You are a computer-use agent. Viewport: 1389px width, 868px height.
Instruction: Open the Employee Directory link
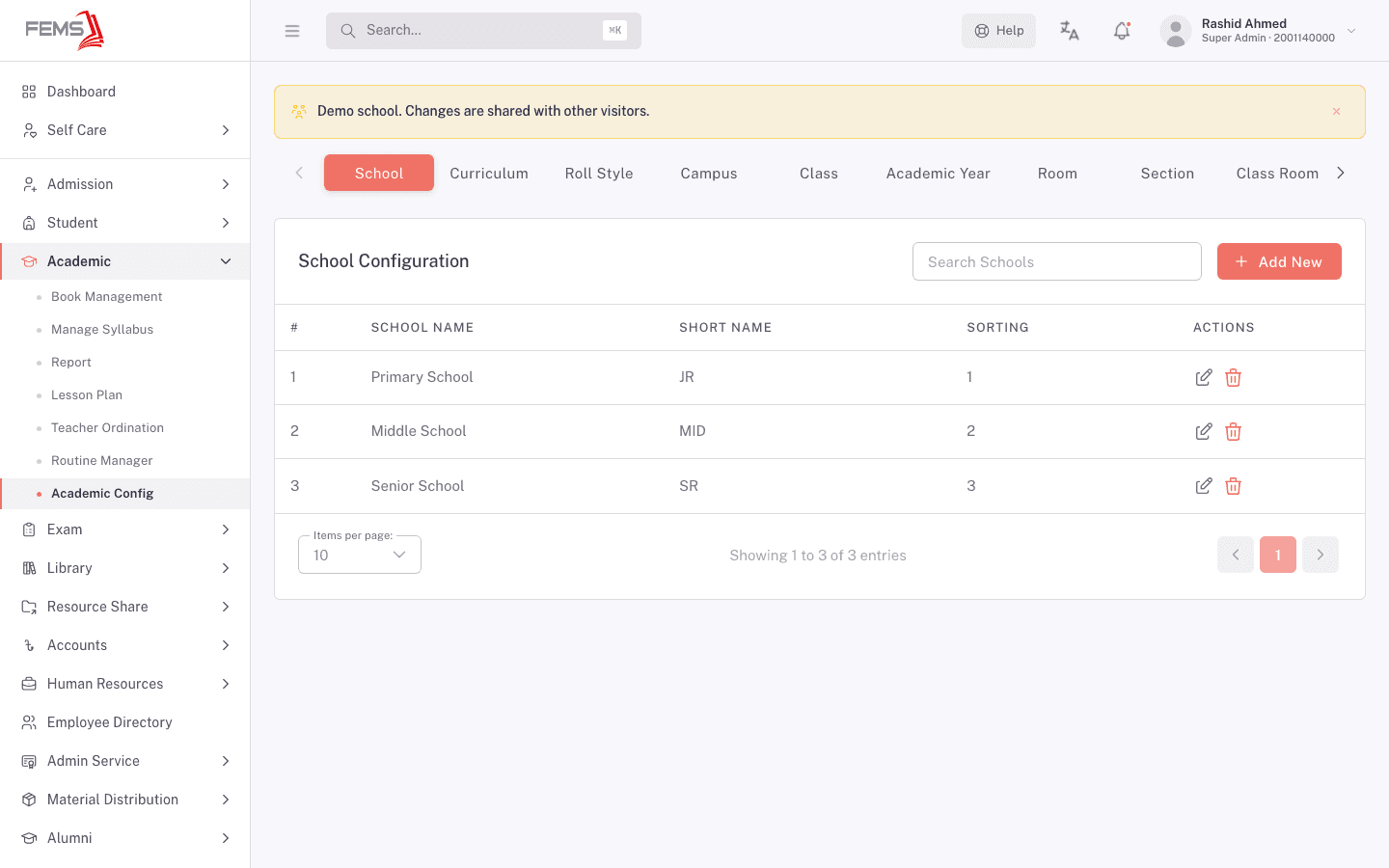[125, 722]
